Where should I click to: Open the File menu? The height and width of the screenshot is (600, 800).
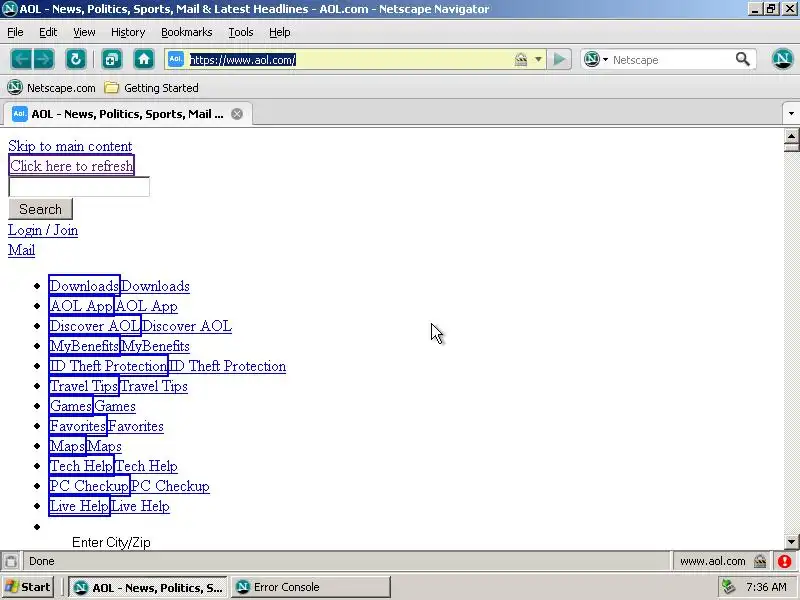(x=15, y=32)
